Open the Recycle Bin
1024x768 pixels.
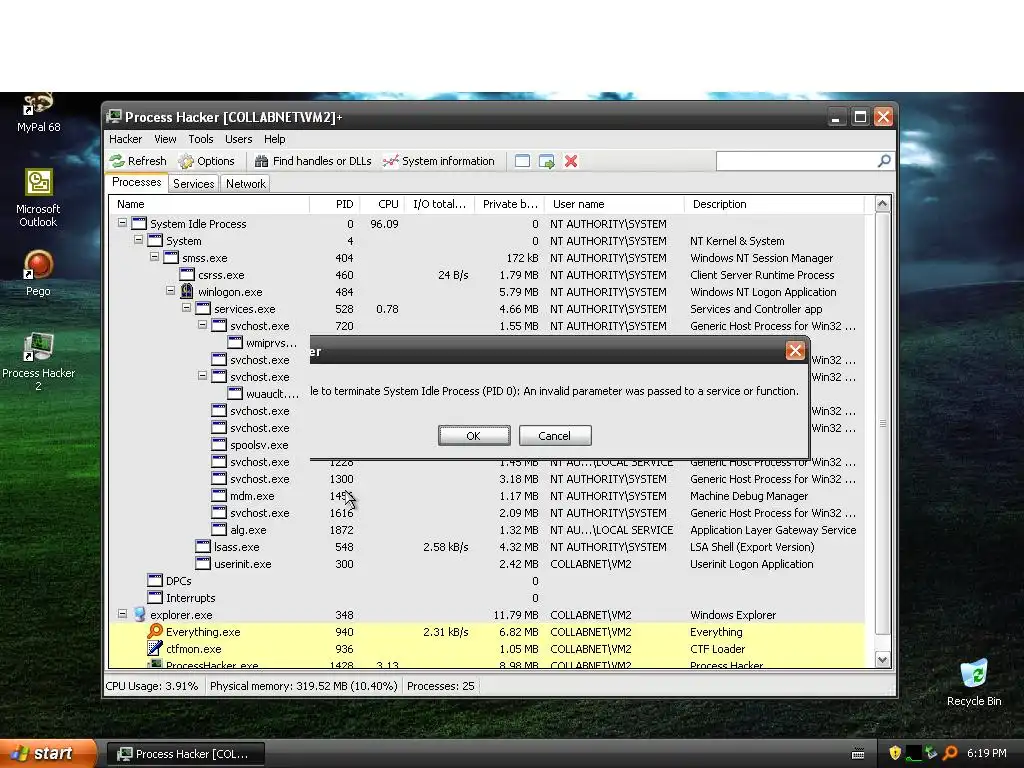(974, 682)
